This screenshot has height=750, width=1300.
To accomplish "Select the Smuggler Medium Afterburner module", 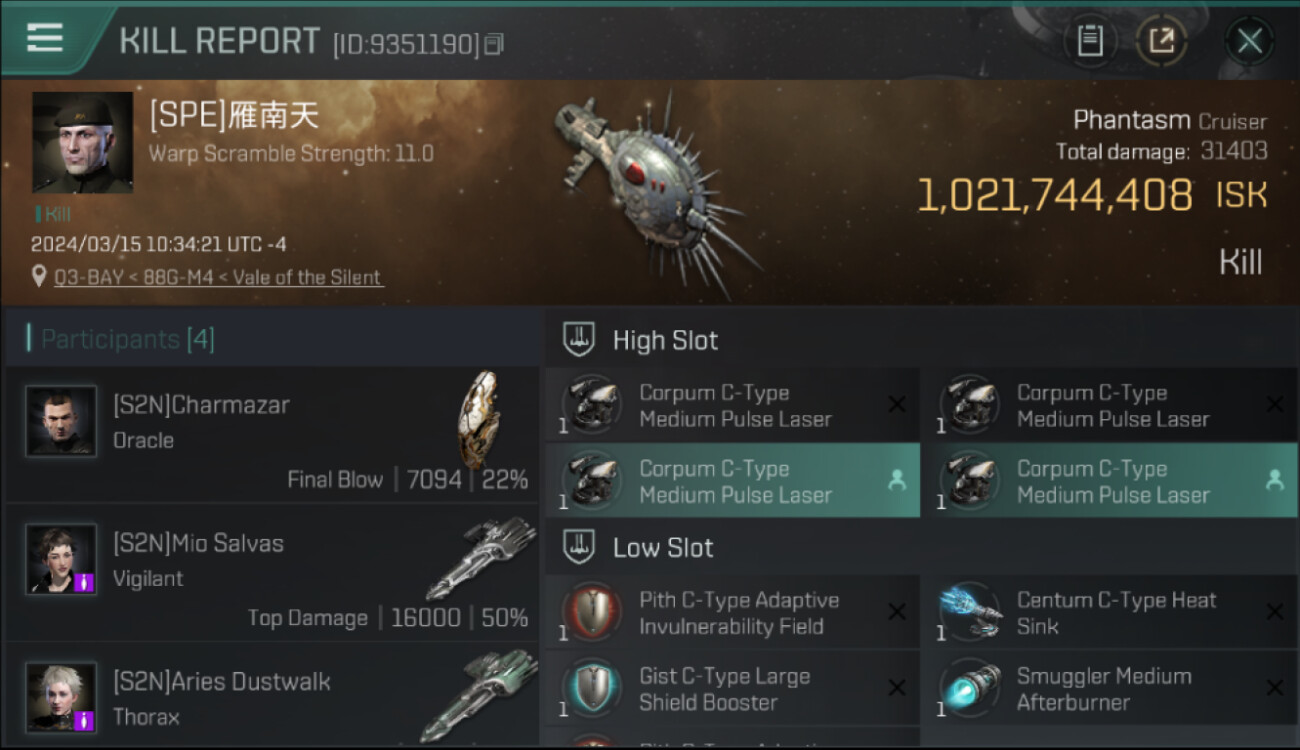I will pos(1110,688).
